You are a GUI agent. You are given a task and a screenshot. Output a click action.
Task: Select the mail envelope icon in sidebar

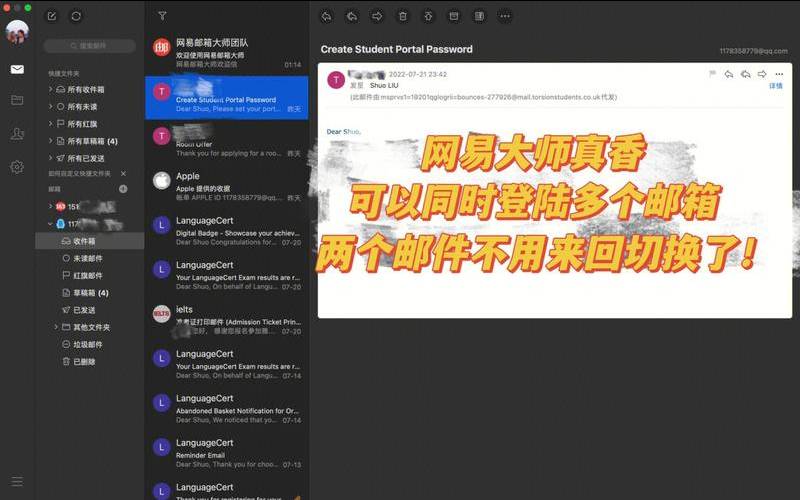(17, 69)
